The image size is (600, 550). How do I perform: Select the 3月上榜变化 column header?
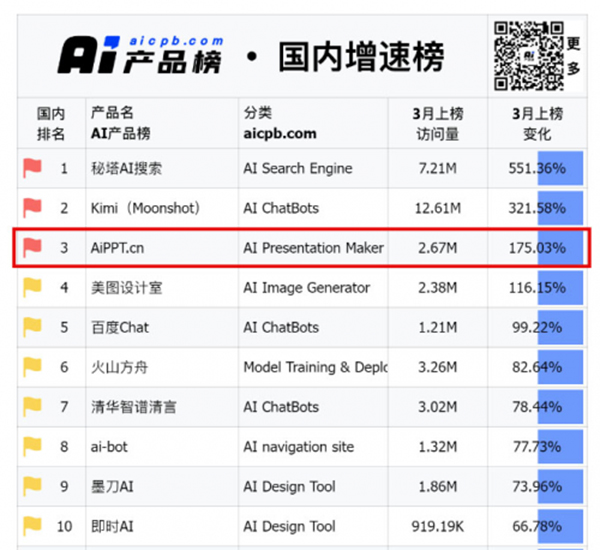[x=537, y=123]
